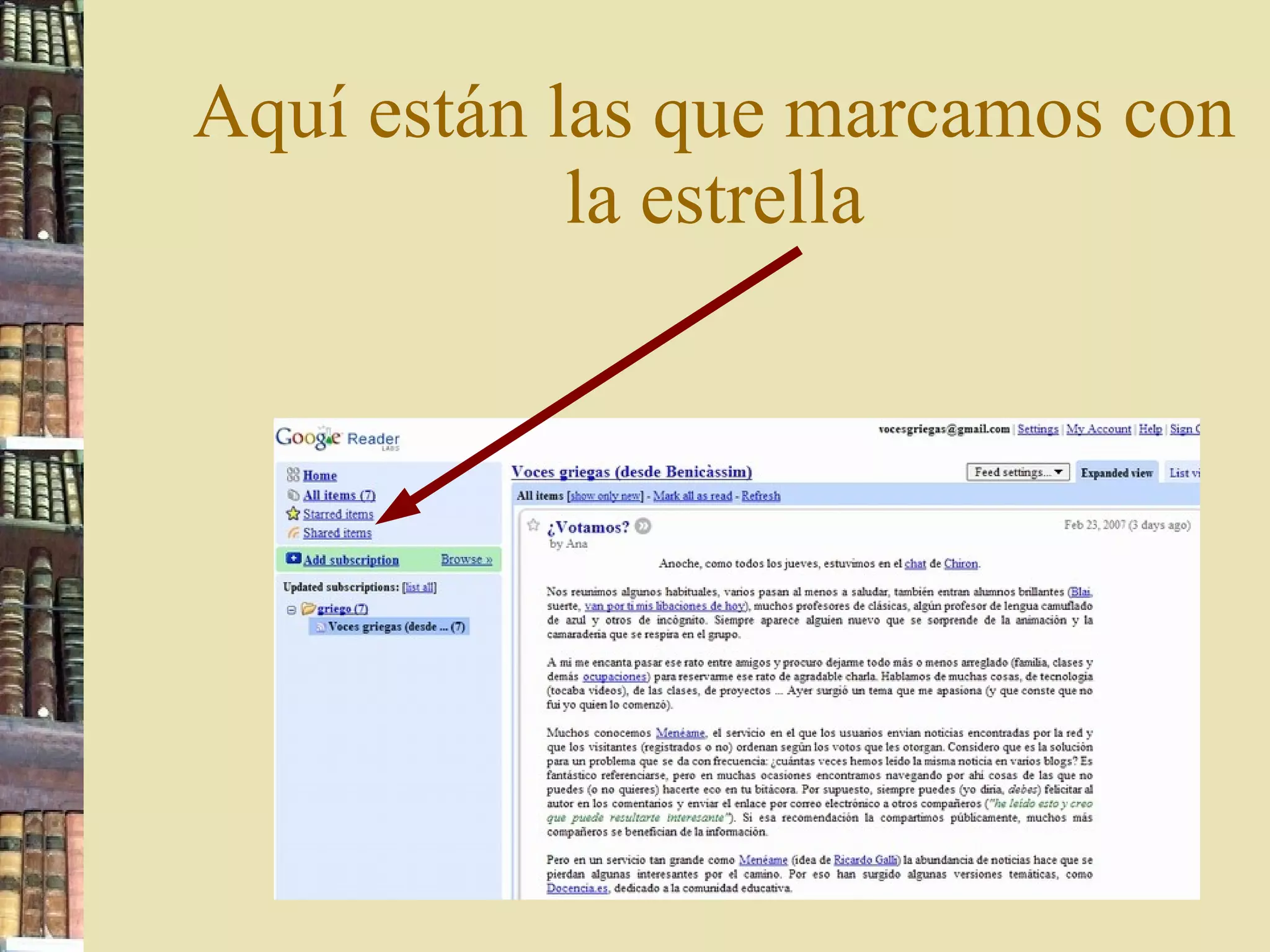The width and height of the screenshot is (1270, 952).
Task: Switch to List view tab
Action: click(1183, 473)
